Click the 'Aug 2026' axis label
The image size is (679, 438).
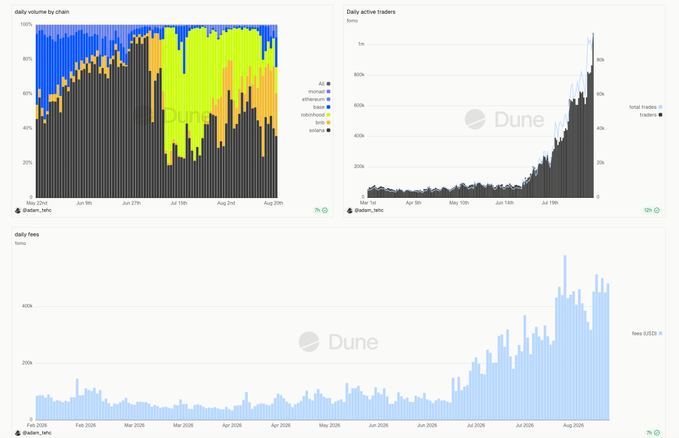[573, 425]
